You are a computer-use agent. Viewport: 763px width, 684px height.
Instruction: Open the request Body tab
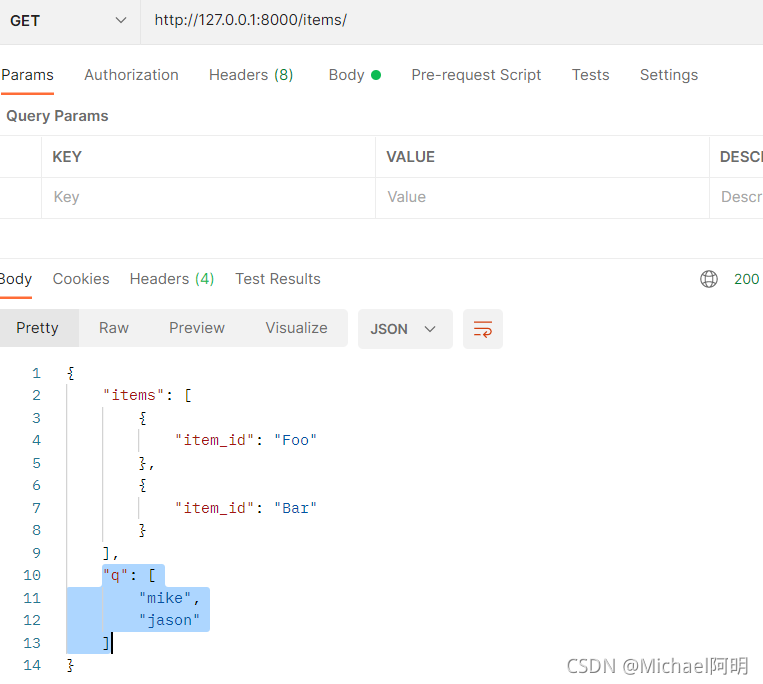(x=355, y=75)
